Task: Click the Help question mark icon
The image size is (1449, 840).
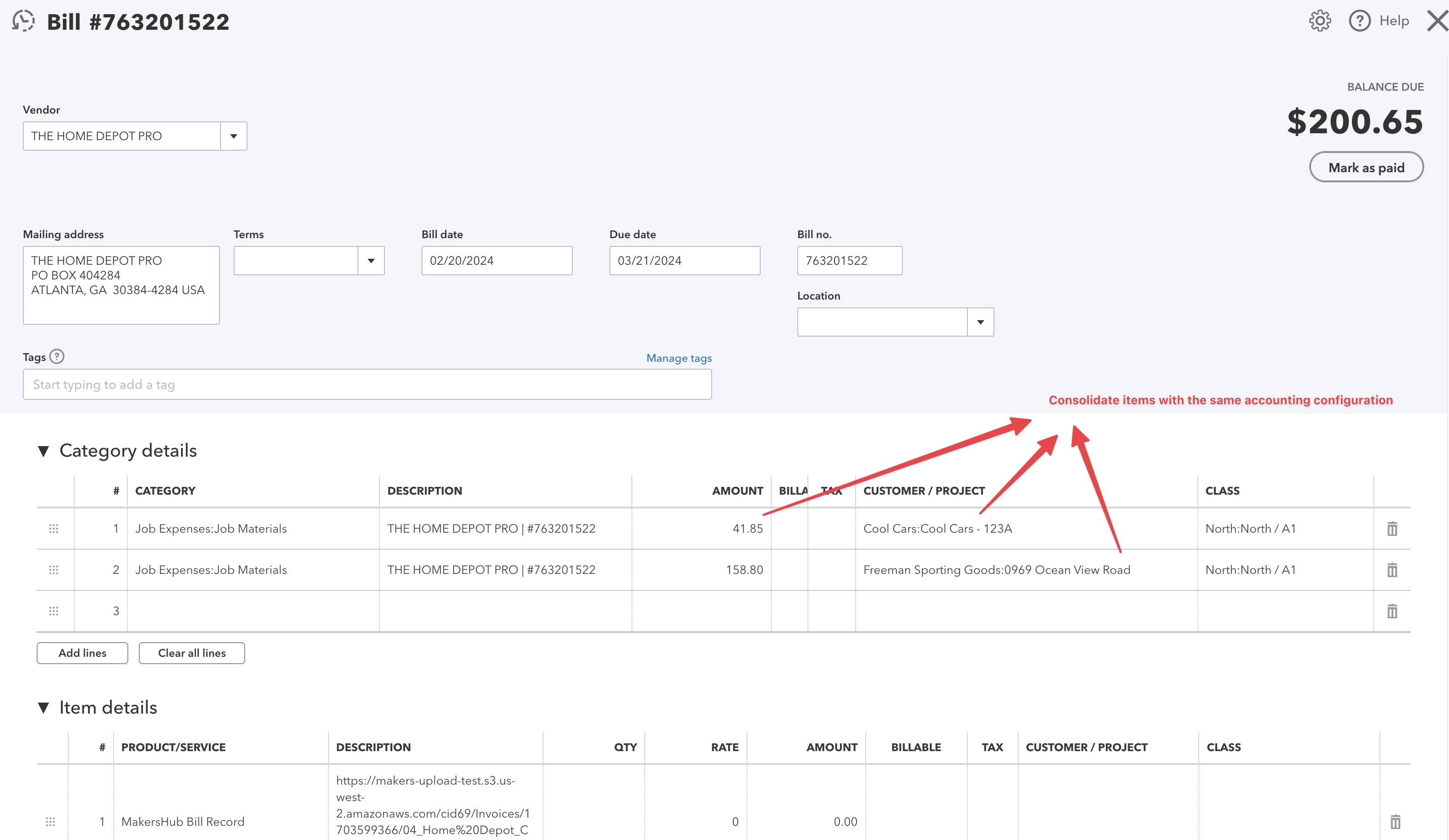Action: tap(1359, 21)
